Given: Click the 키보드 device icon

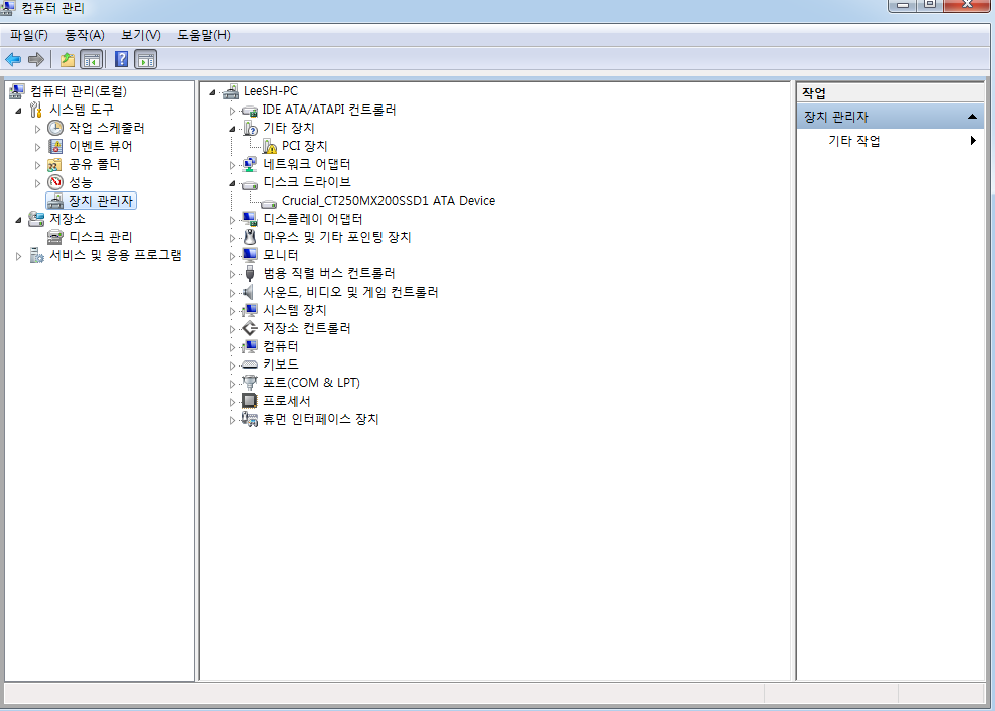Looking at the screenshot, I should (x=250, y=365).
